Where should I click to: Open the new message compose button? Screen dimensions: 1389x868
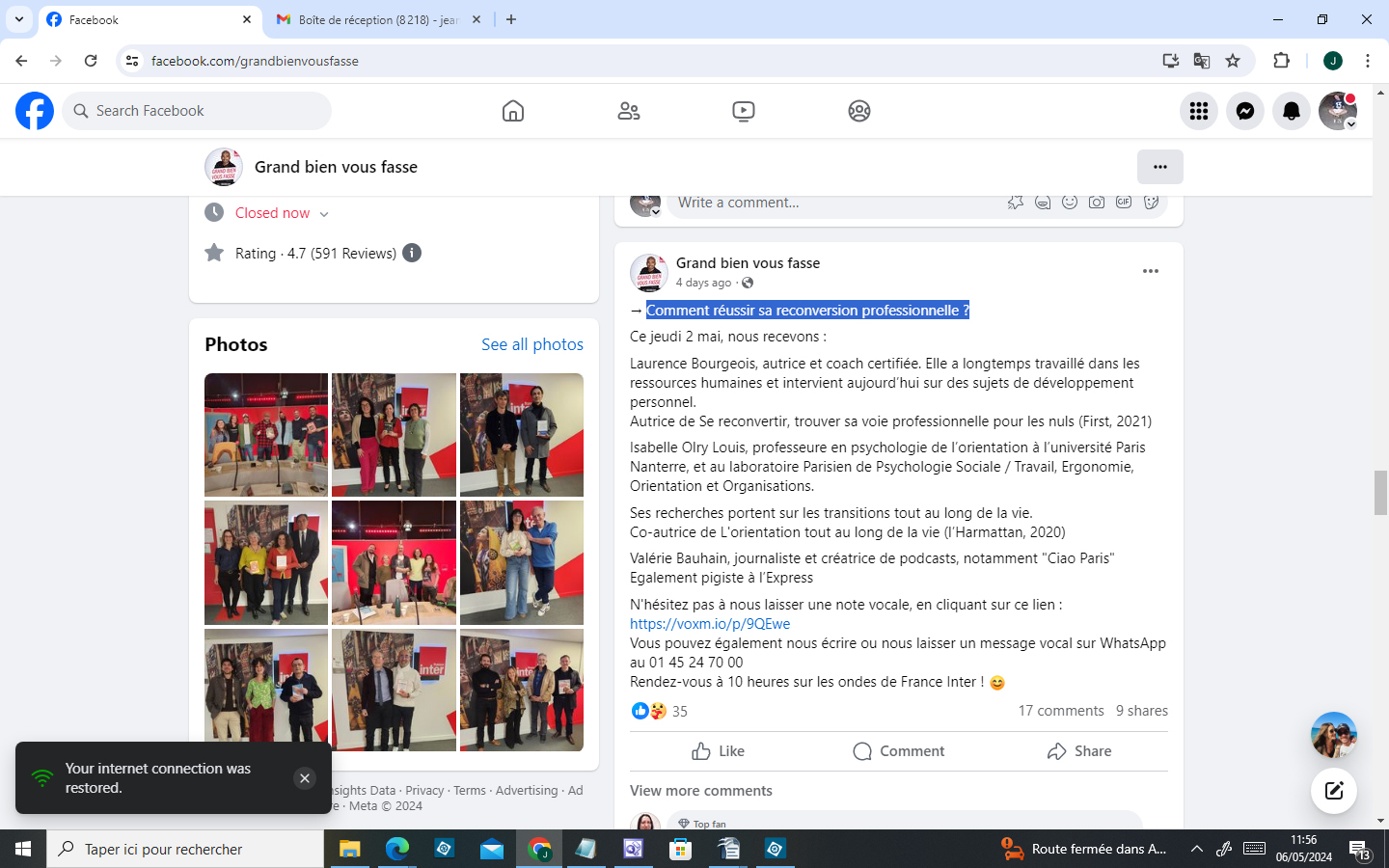[1334, 791]
